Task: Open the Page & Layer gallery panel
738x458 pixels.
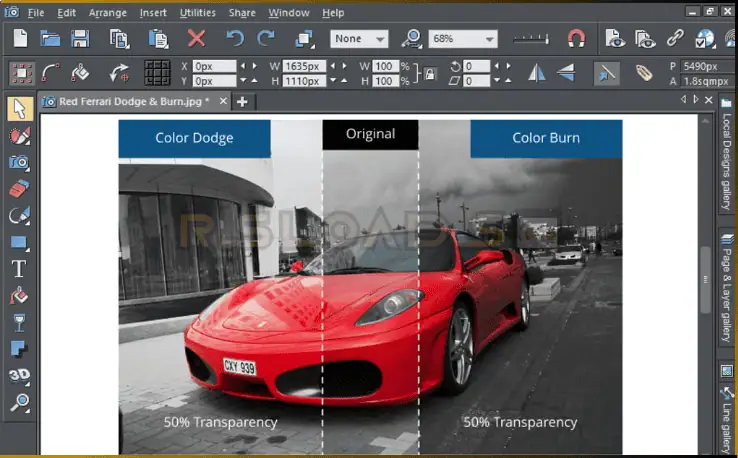Action: 727,288
